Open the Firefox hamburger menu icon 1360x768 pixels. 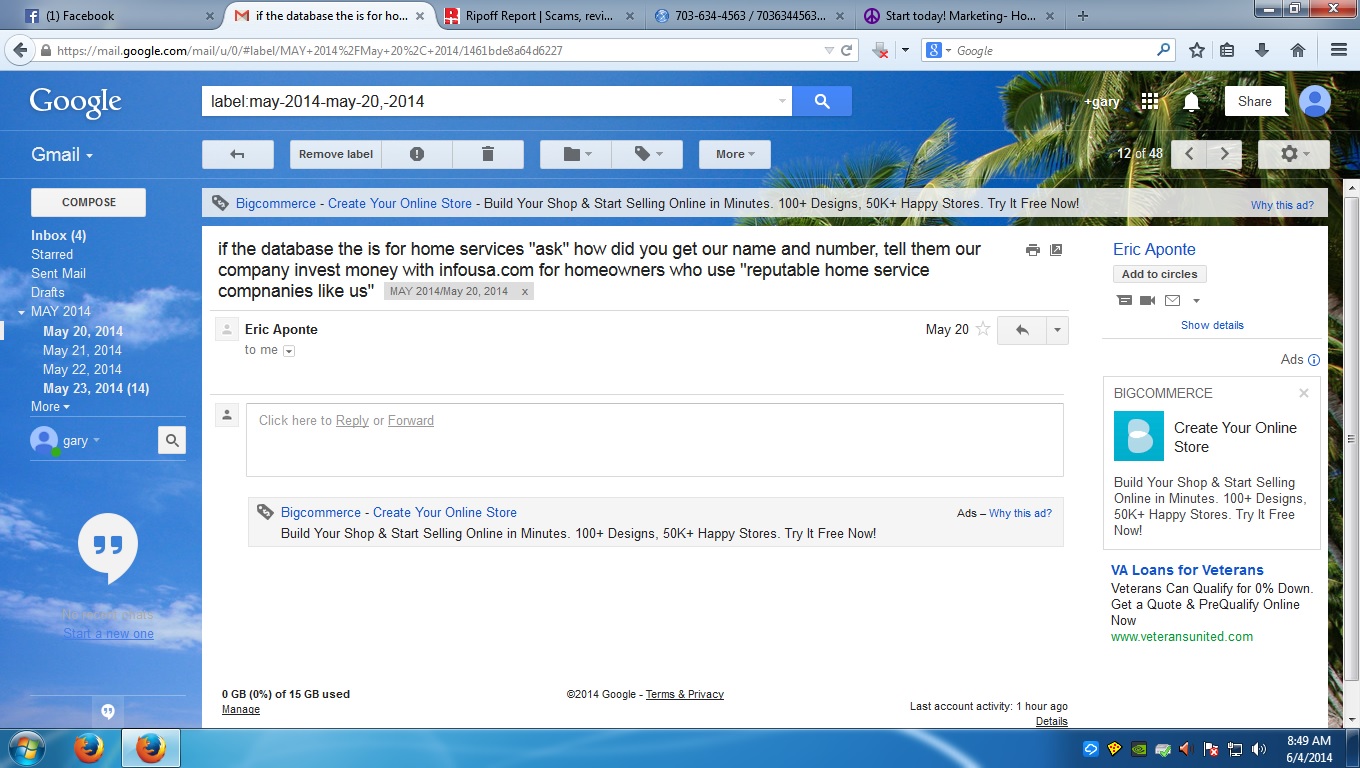tap(1339, 50)
